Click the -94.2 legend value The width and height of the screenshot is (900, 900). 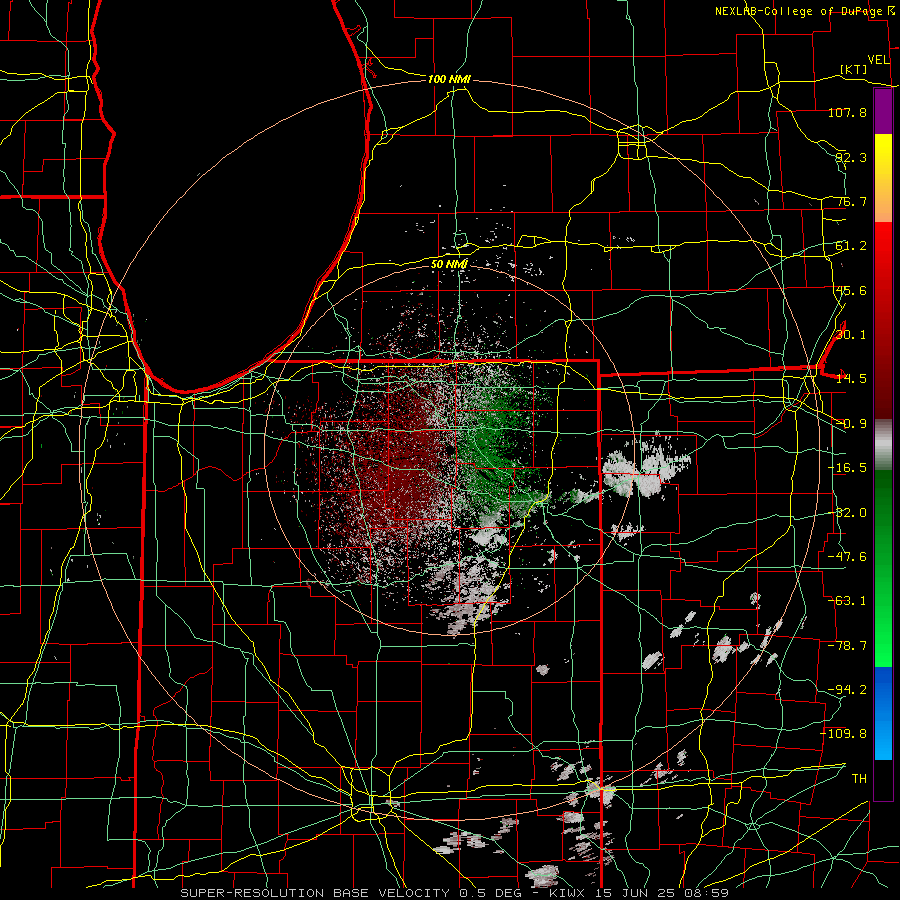pyautogui.click(x=847, y=690)
